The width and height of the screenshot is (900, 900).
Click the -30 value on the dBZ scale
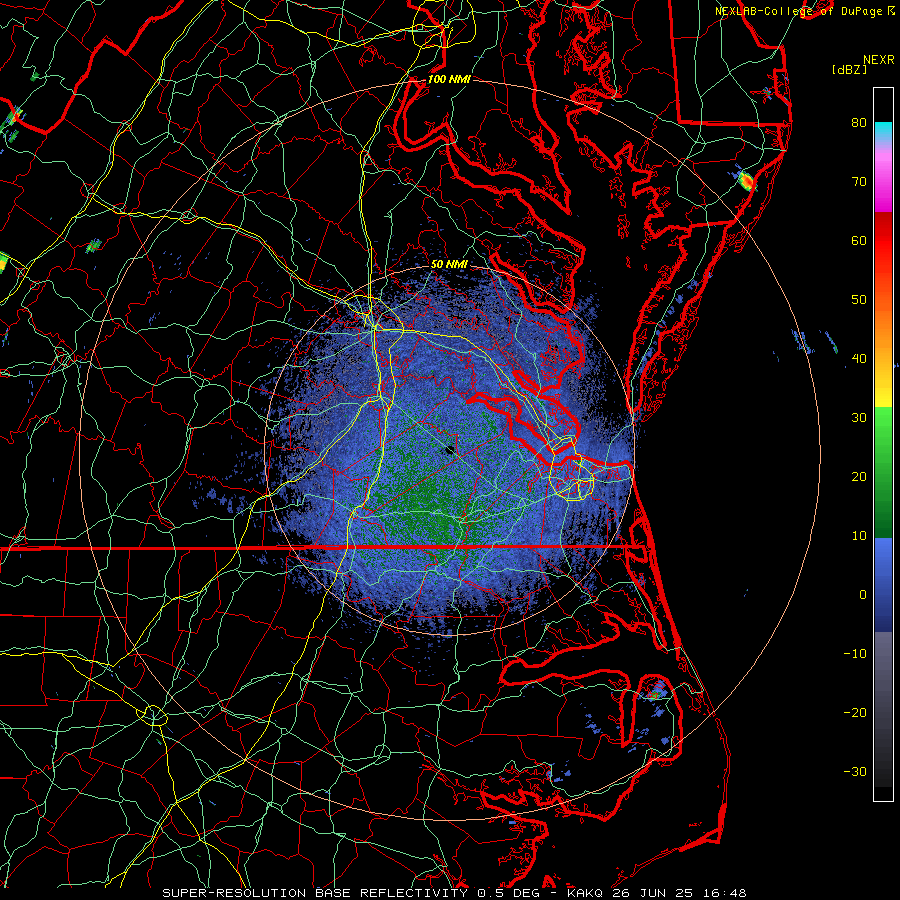pos(855,771)
